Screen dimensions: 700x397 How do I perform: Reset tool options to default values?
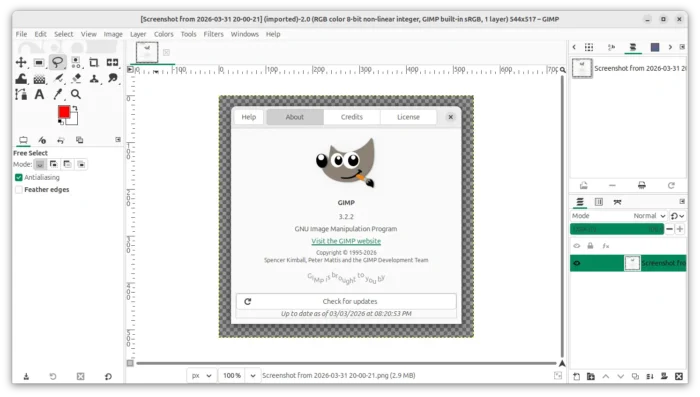108,376
